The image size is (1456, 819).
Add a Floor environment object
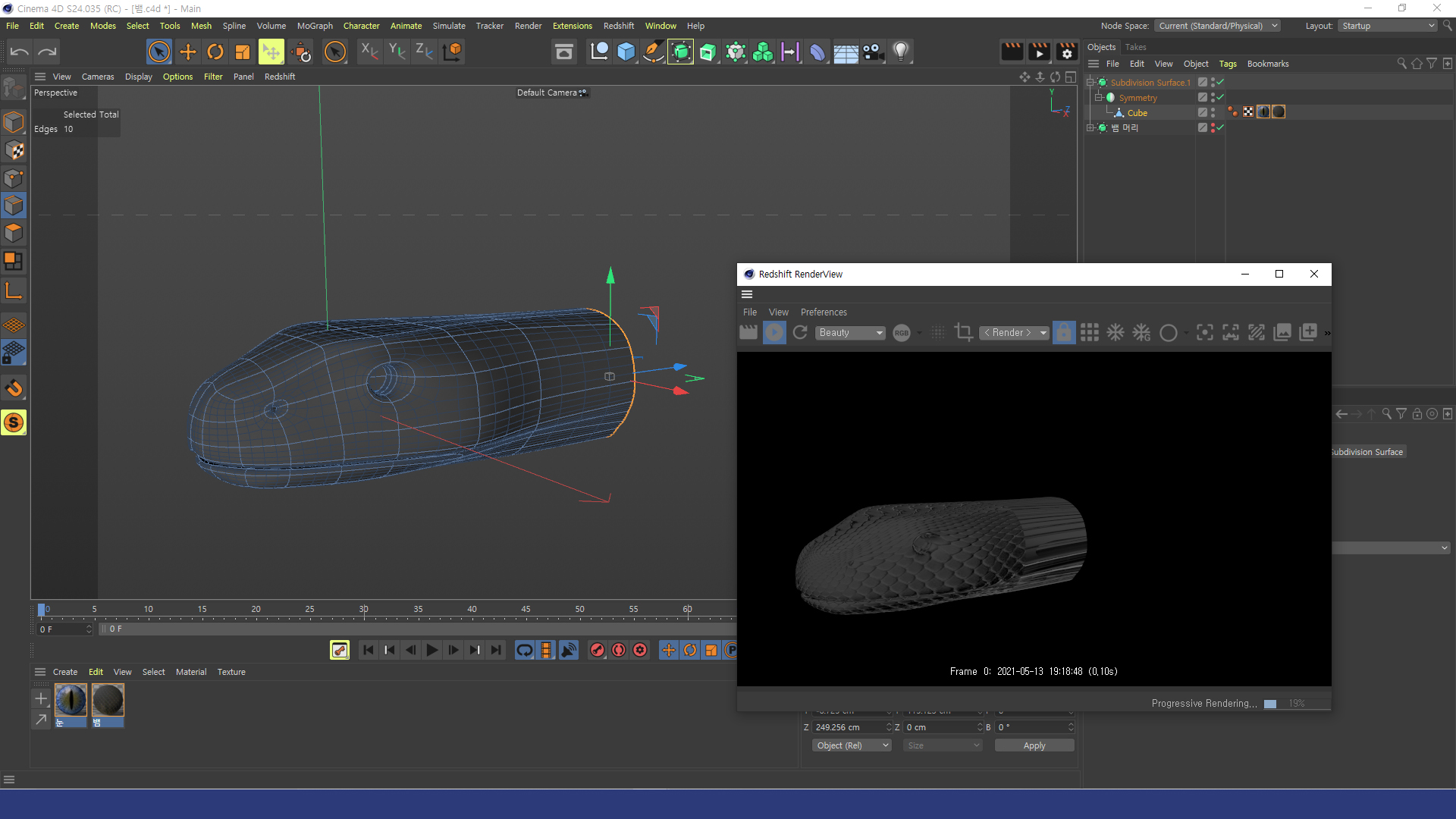tap(846, 52)
